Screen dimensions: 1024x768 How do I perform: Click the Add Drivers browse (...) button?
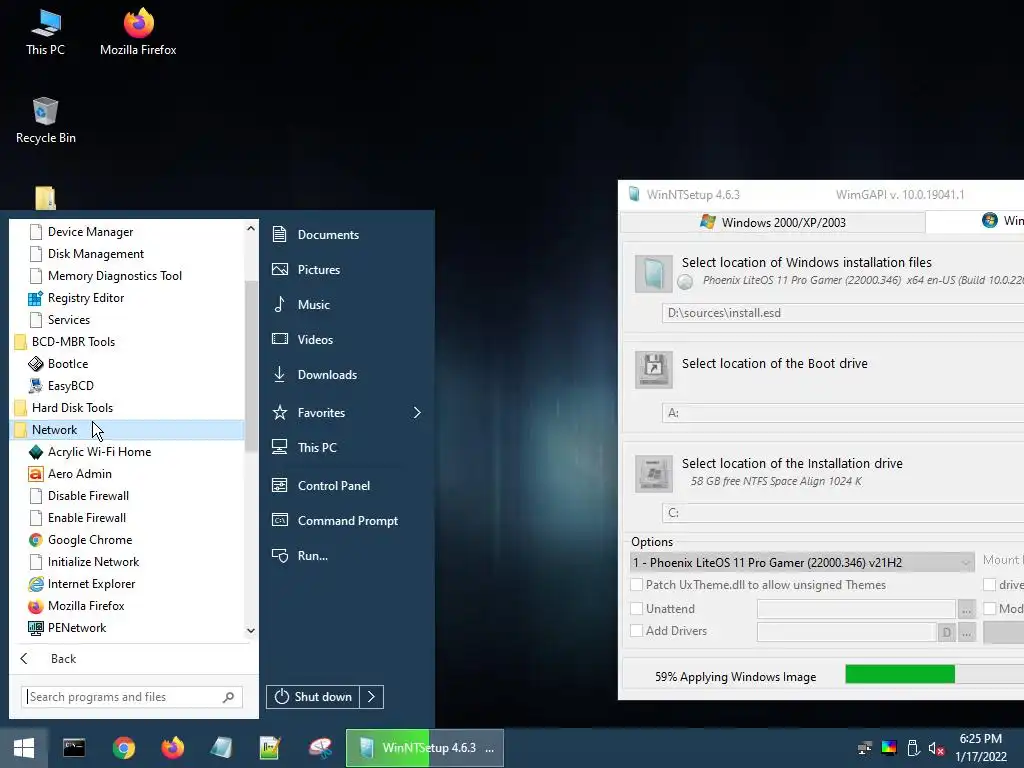tap(966, 632)
